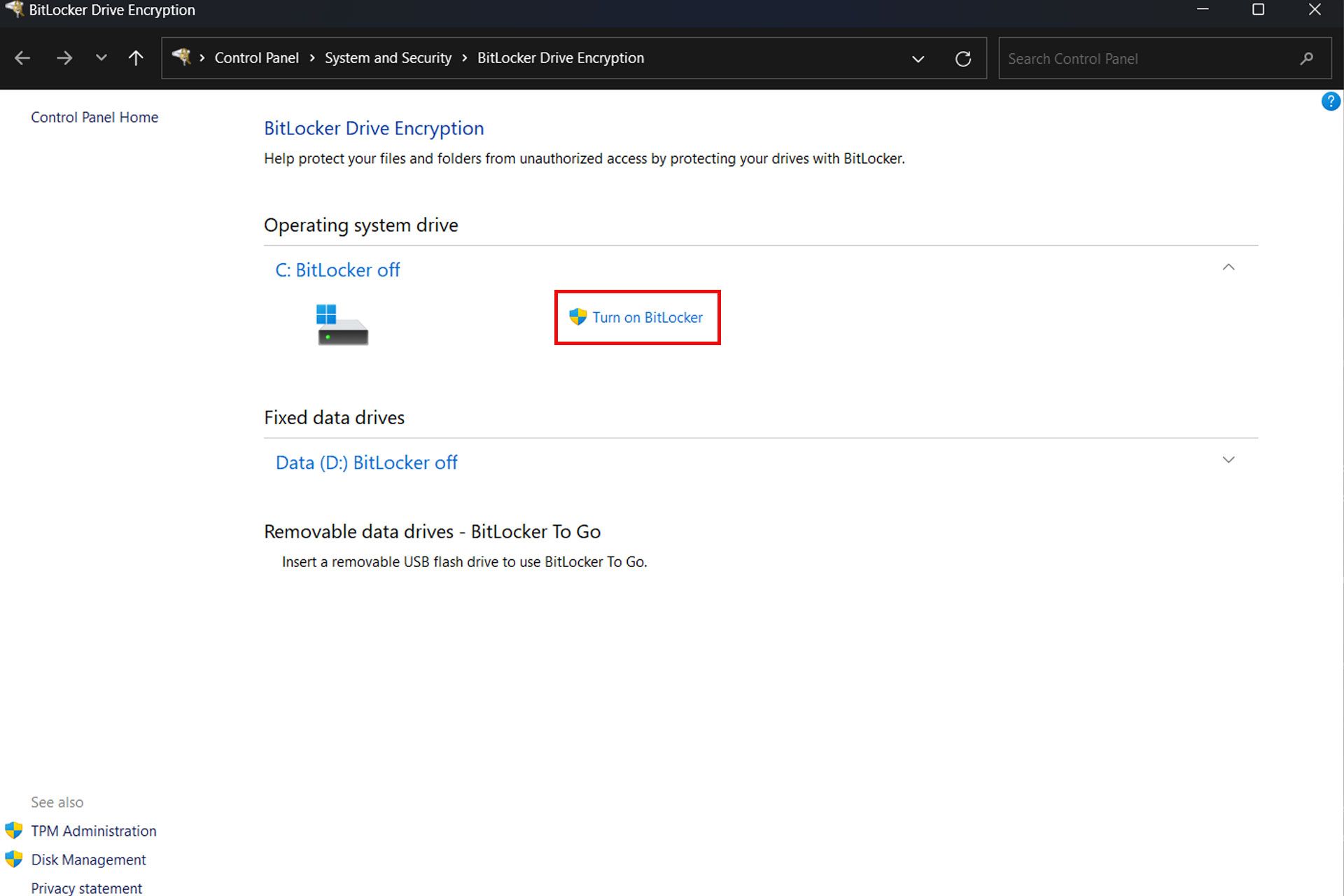This screenshot has height=896, width=1344.
Task: Click the refresh button in address bar
Action: [962, 58]
